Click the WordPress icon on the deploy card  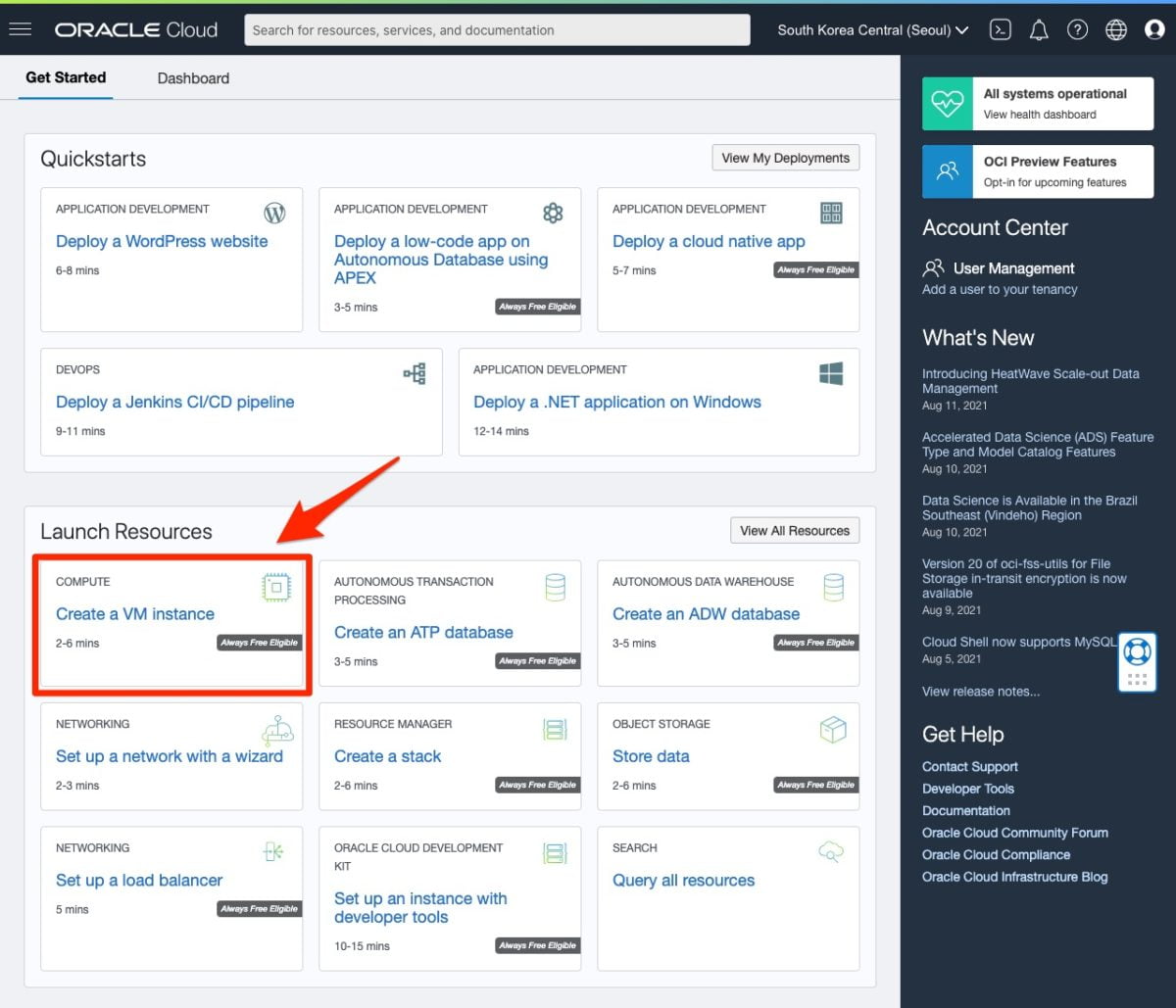[274, 212]
